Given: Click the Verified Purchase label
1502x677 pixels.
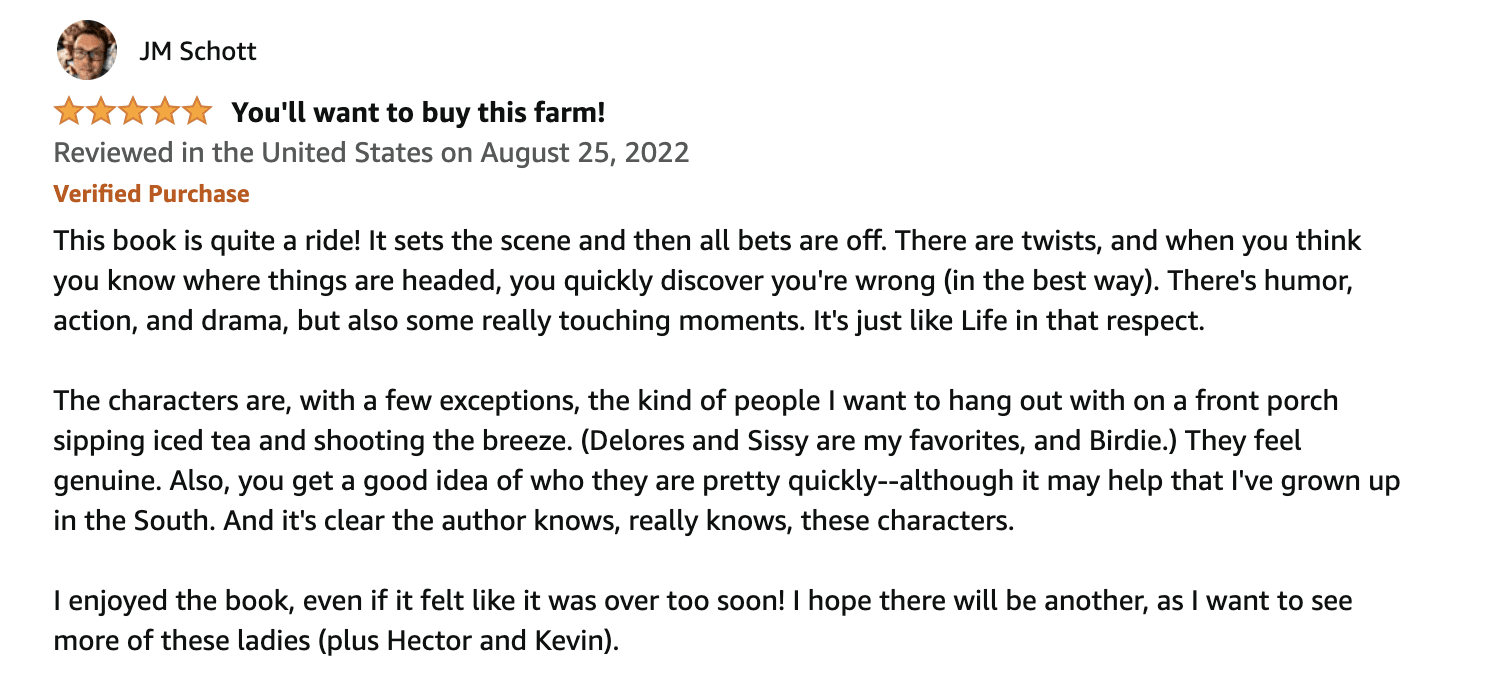Looking at the screenshot, I should pyautogui.click(x=151, y=193).
